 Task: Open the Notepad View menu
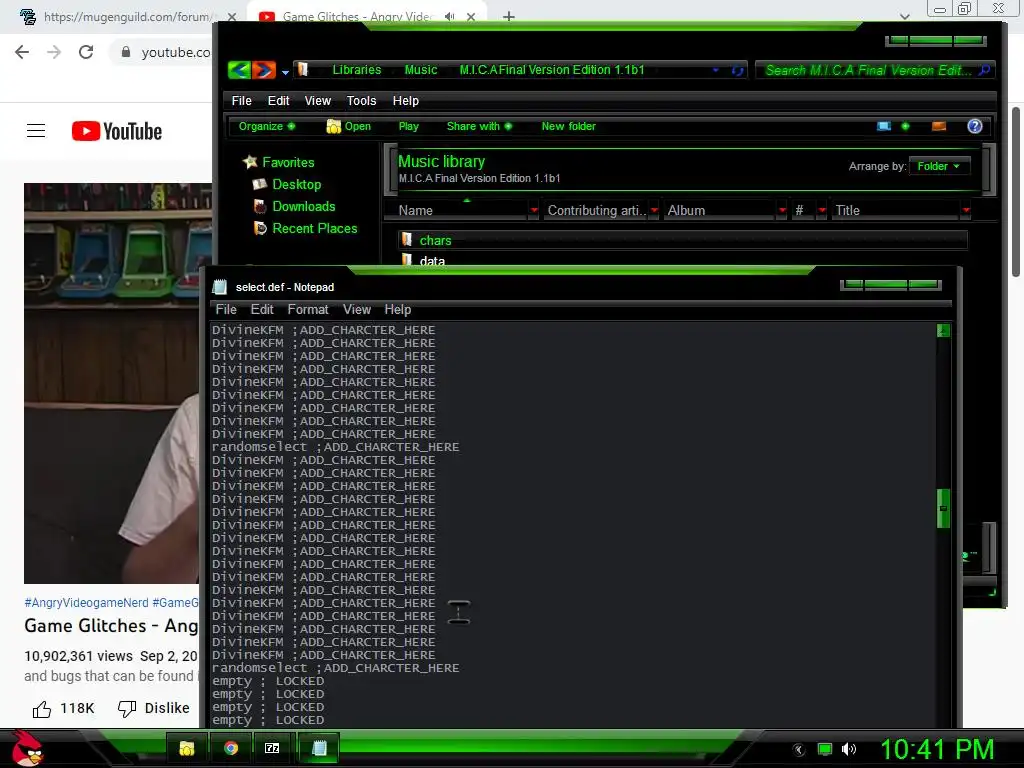point(357,310)
